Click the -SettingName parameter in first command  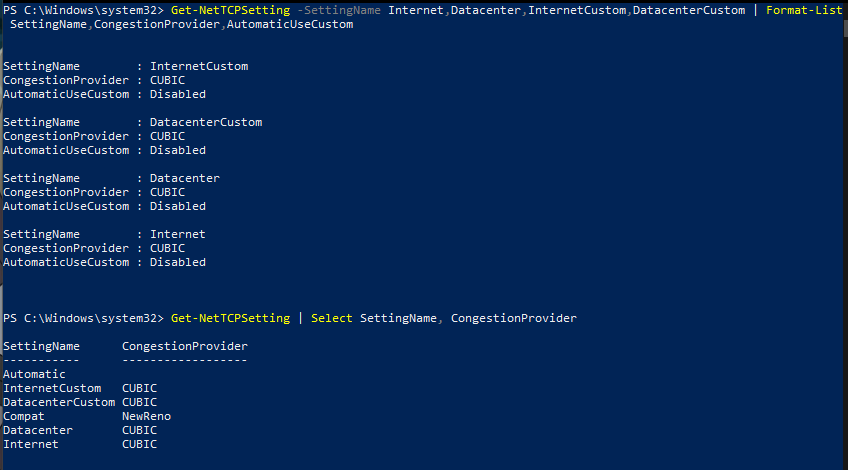click(x=339, y=10)
